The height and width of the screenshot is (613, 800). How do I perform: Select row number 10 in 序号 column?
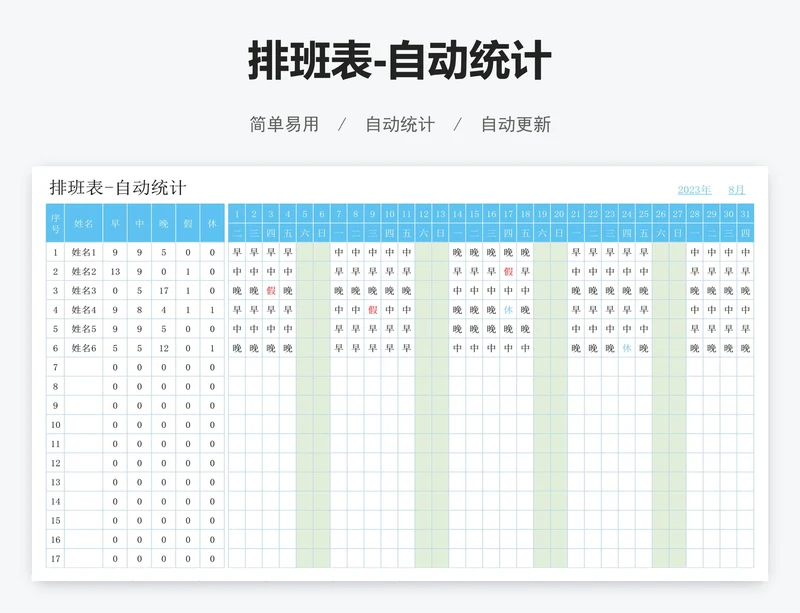tap(56, 425)
